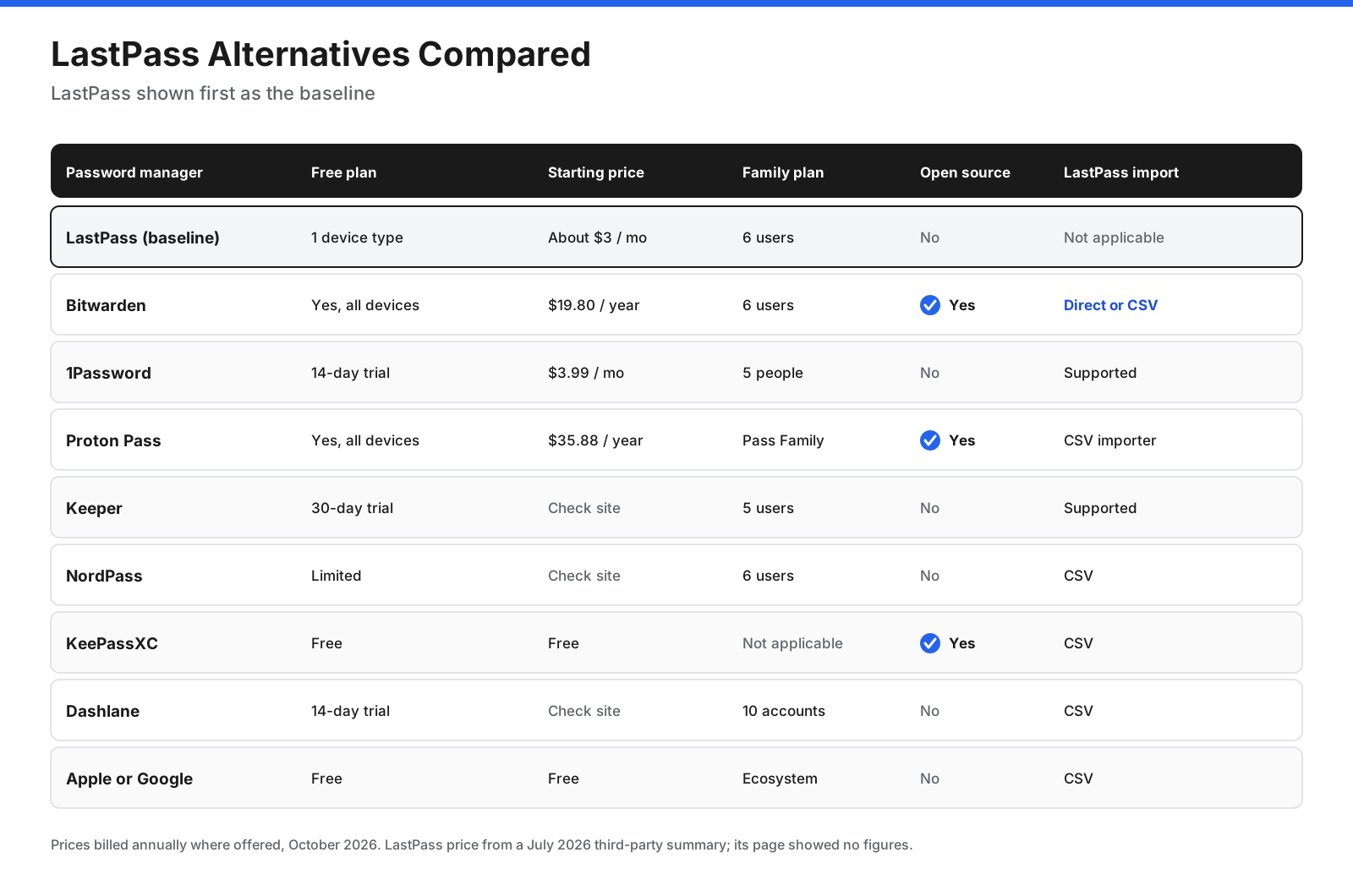This screenshot has height=896, width=1353.
Task: Click the 'About $3 / mo' cell
Action: (x=597, y=238)
